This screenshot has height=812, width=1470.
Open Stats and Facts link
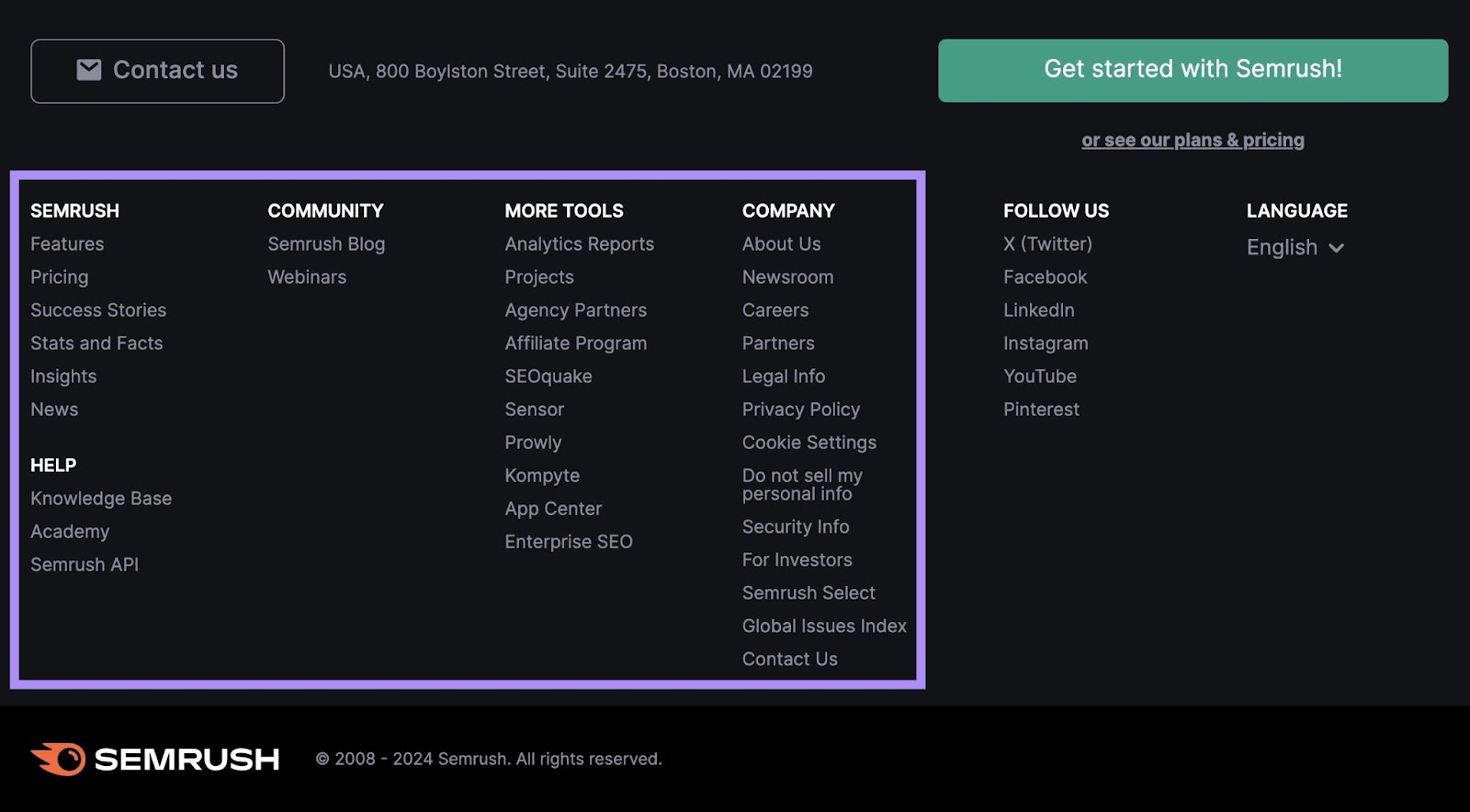pos(96,343)
